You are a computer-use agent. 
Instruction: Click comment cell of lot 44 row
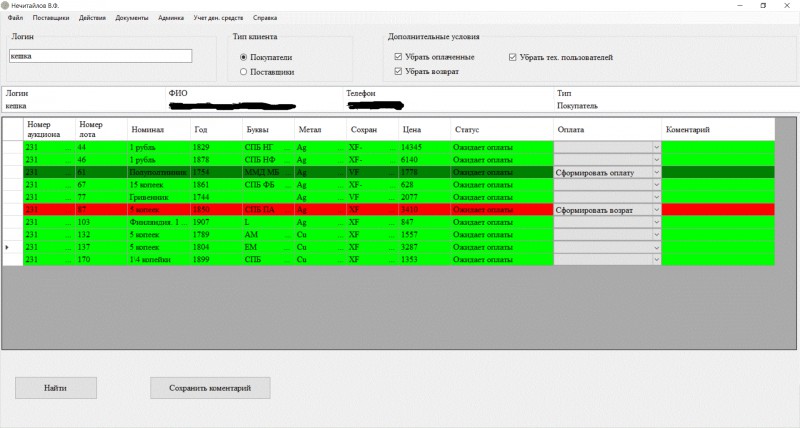point(718,147)
